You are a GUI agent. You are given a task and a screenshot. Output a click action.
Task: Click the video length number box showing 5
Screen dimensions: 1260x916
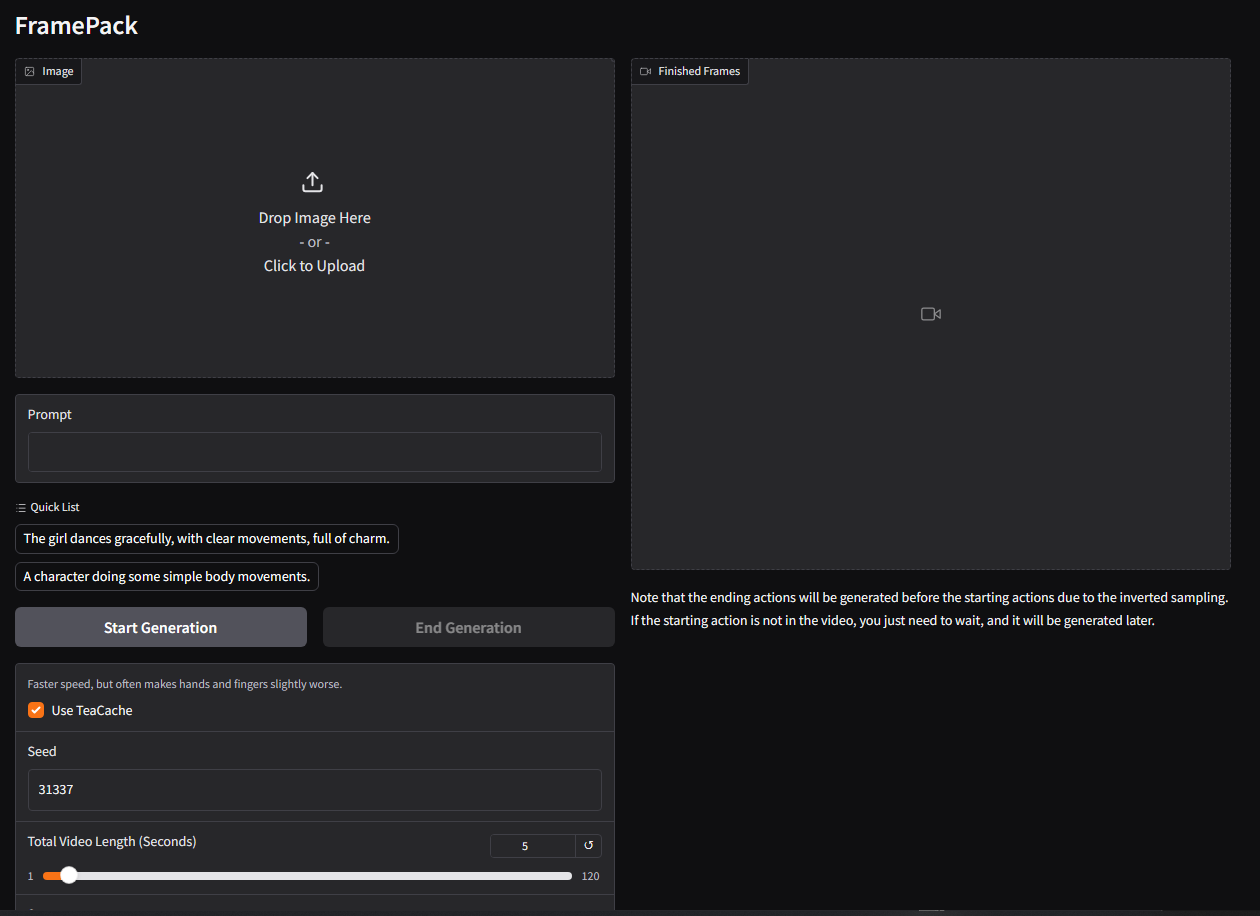click(x=533, y=846)
